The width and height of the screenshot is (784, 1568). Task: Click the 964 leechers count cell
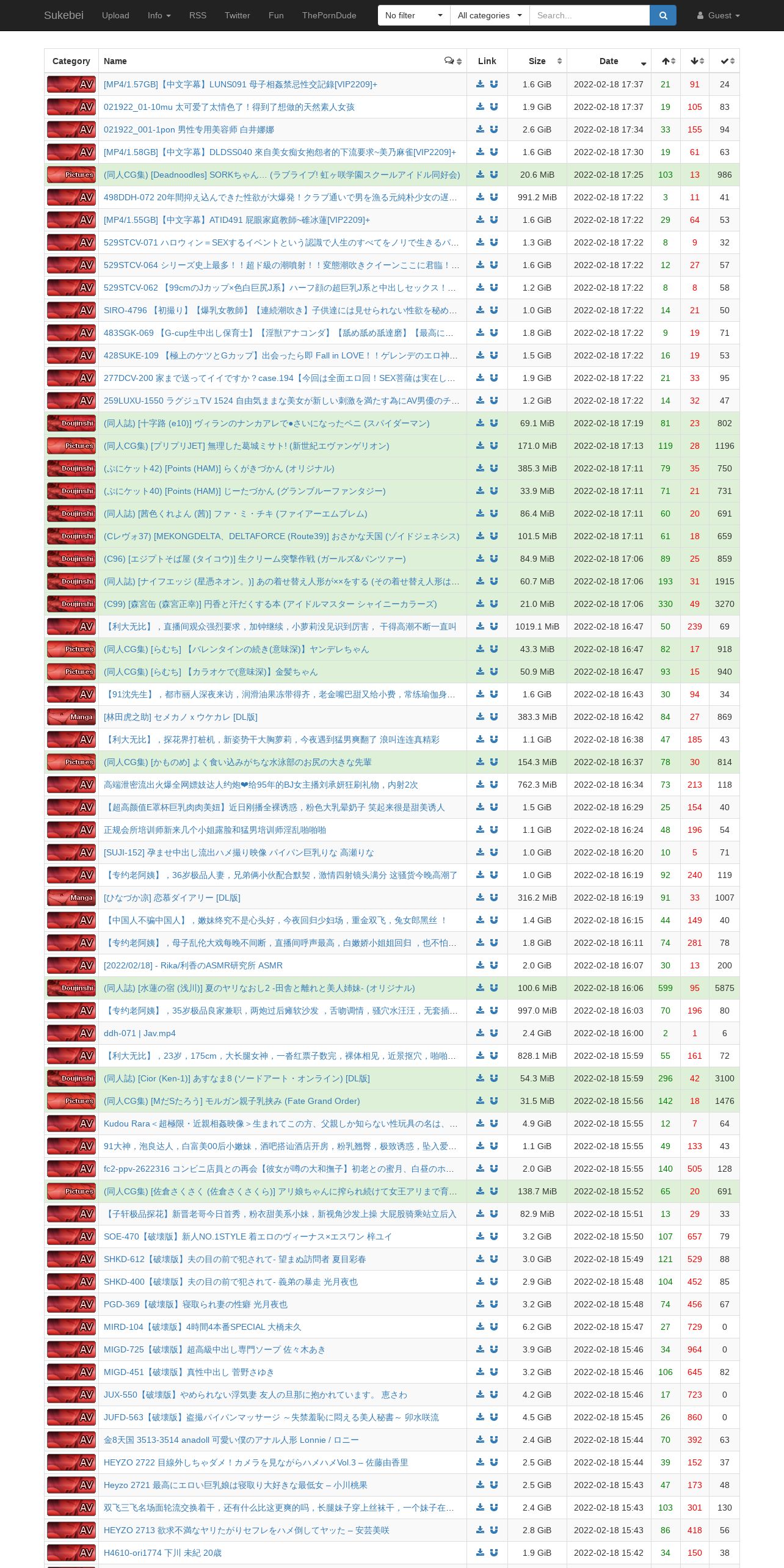coord(695,1349)
